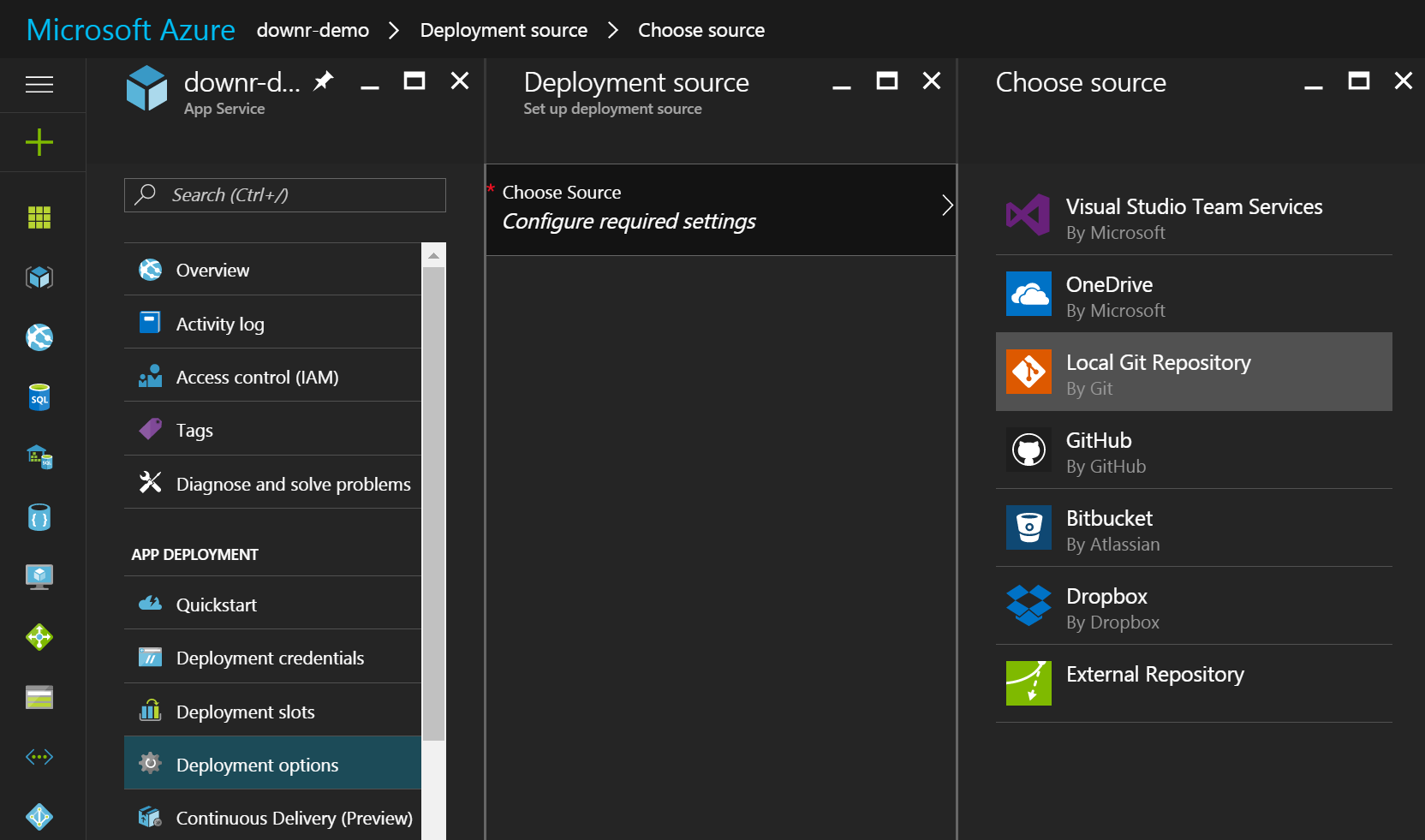
Task: Select GitHub as deployment source
Action: [1194, 450]
